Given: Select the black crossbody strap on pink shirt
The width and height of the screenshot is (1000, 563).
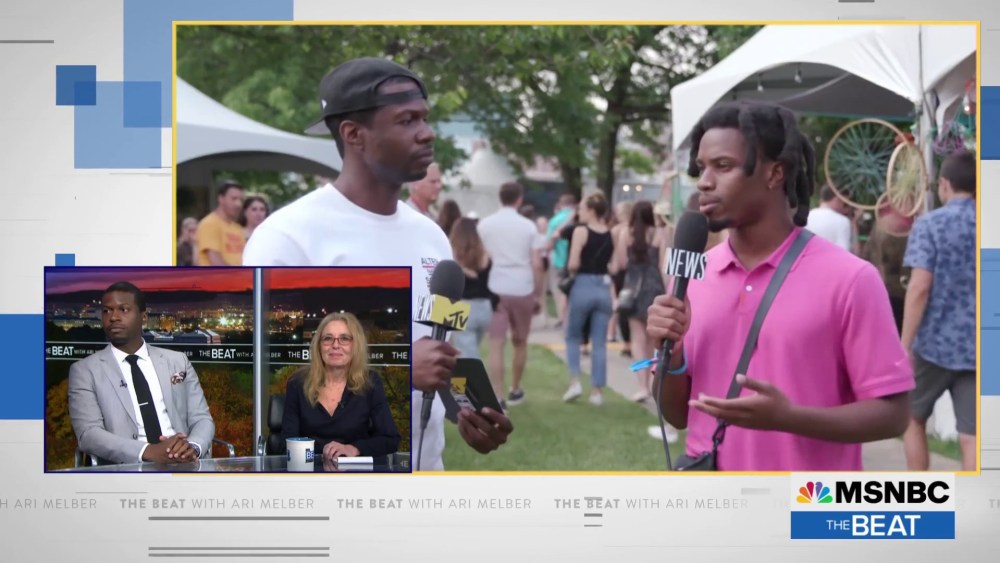Looking at the screenshot, I should click(x=760, y=320).
